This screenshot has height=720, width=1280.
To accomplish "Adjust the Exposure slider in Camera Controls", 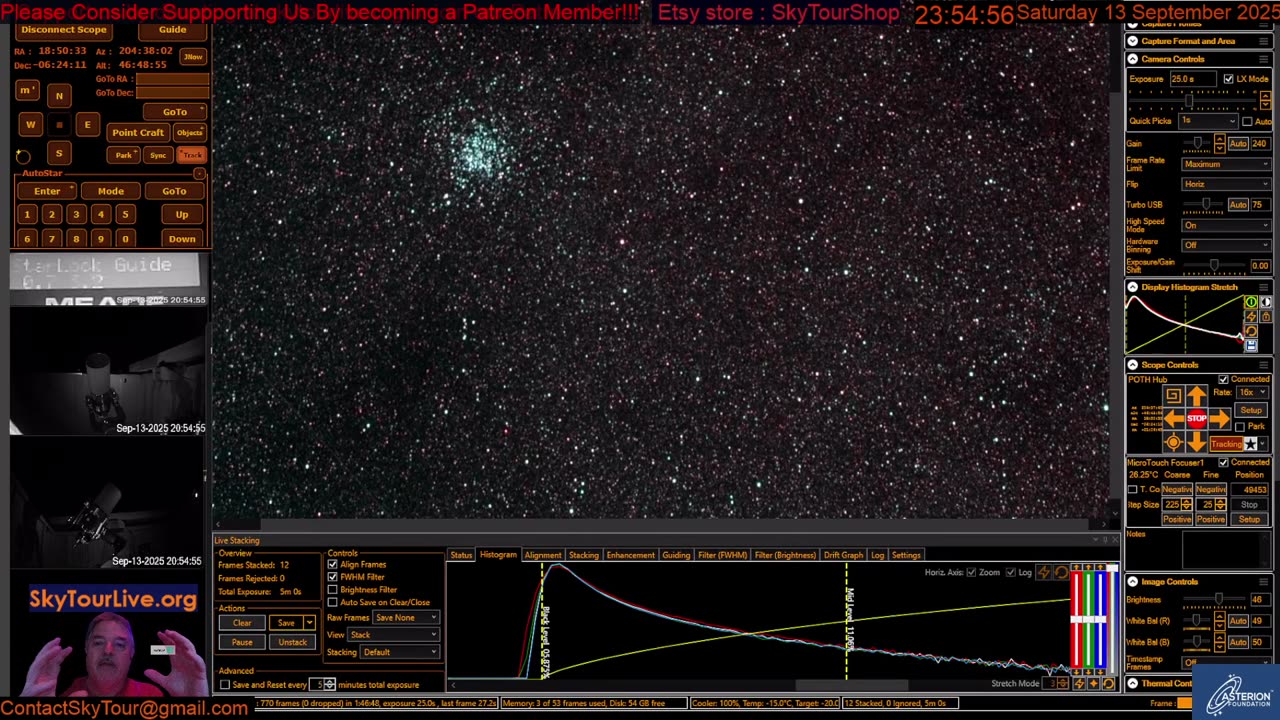I will [x=1188, y=100].
